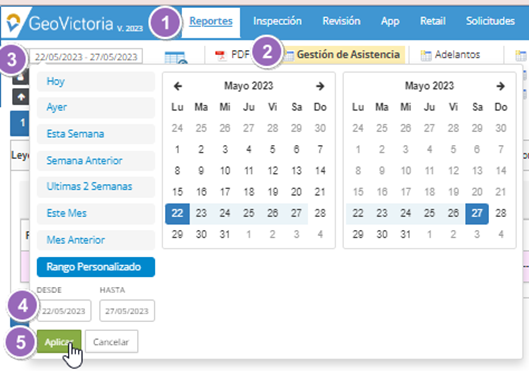This screenshot has width=529, height=371.
Task: Select day 22 in left calendar
Action: pos(177,213)
